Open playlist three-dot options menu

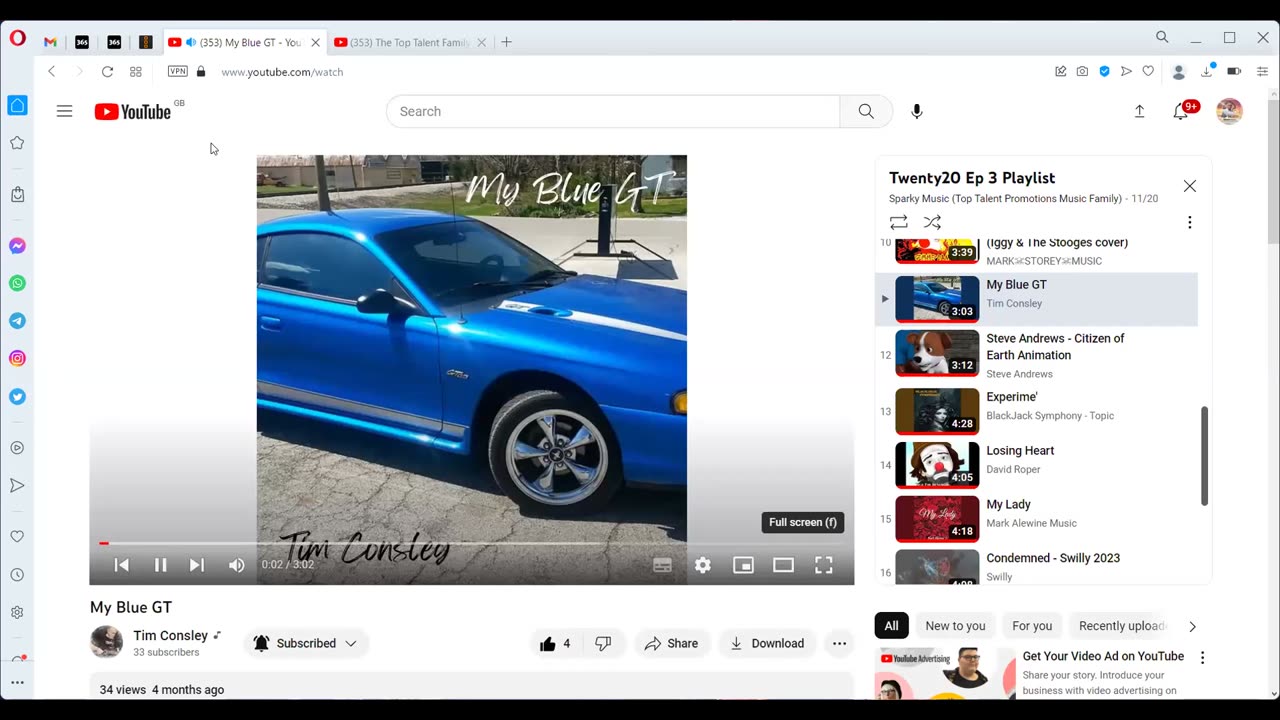coord(1189,222)
